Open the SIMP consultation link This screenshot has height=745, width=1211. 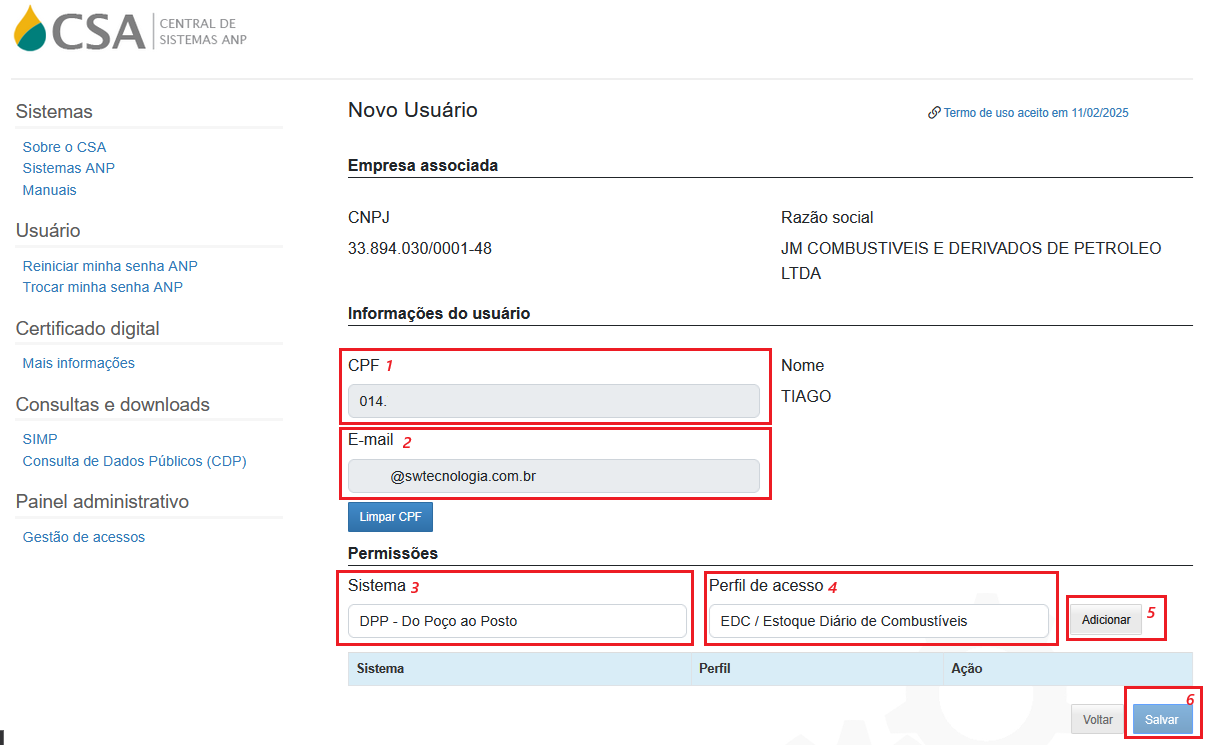pyautogui.click(x=39, y=439)
